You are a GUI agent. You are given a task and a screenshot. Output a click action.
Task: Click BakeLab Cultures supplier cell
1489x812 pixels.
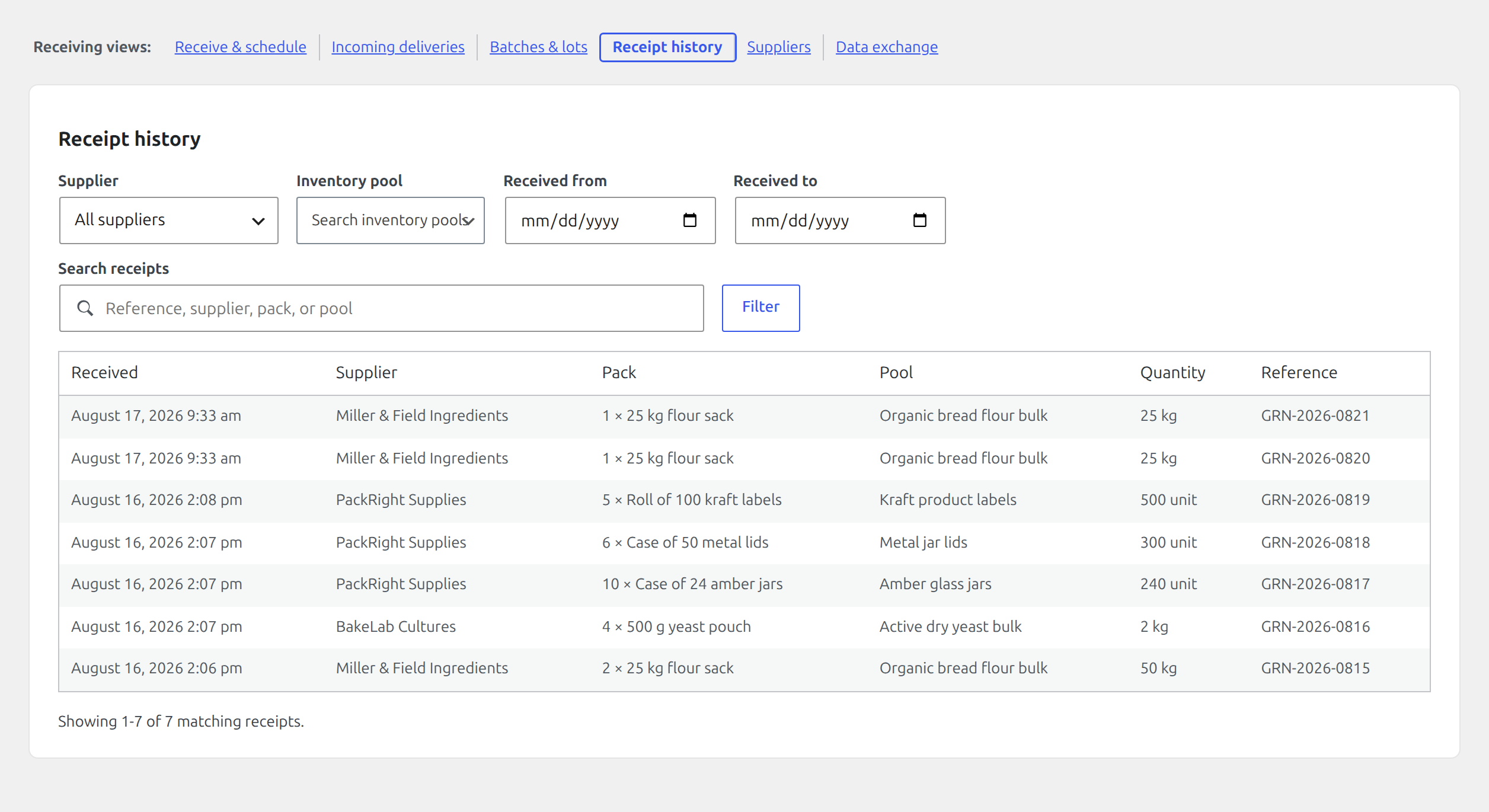point(395,626)
